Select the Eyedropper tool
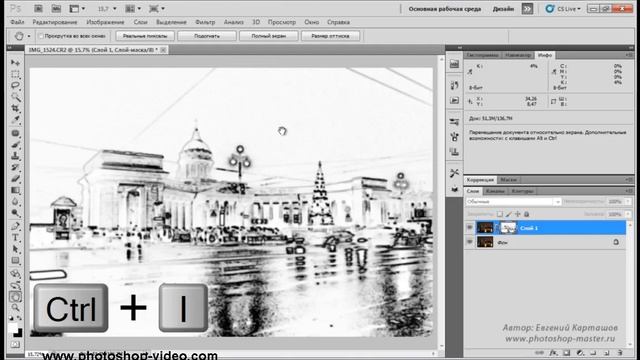This screenshot has height=360, width=640. point(16,120)
